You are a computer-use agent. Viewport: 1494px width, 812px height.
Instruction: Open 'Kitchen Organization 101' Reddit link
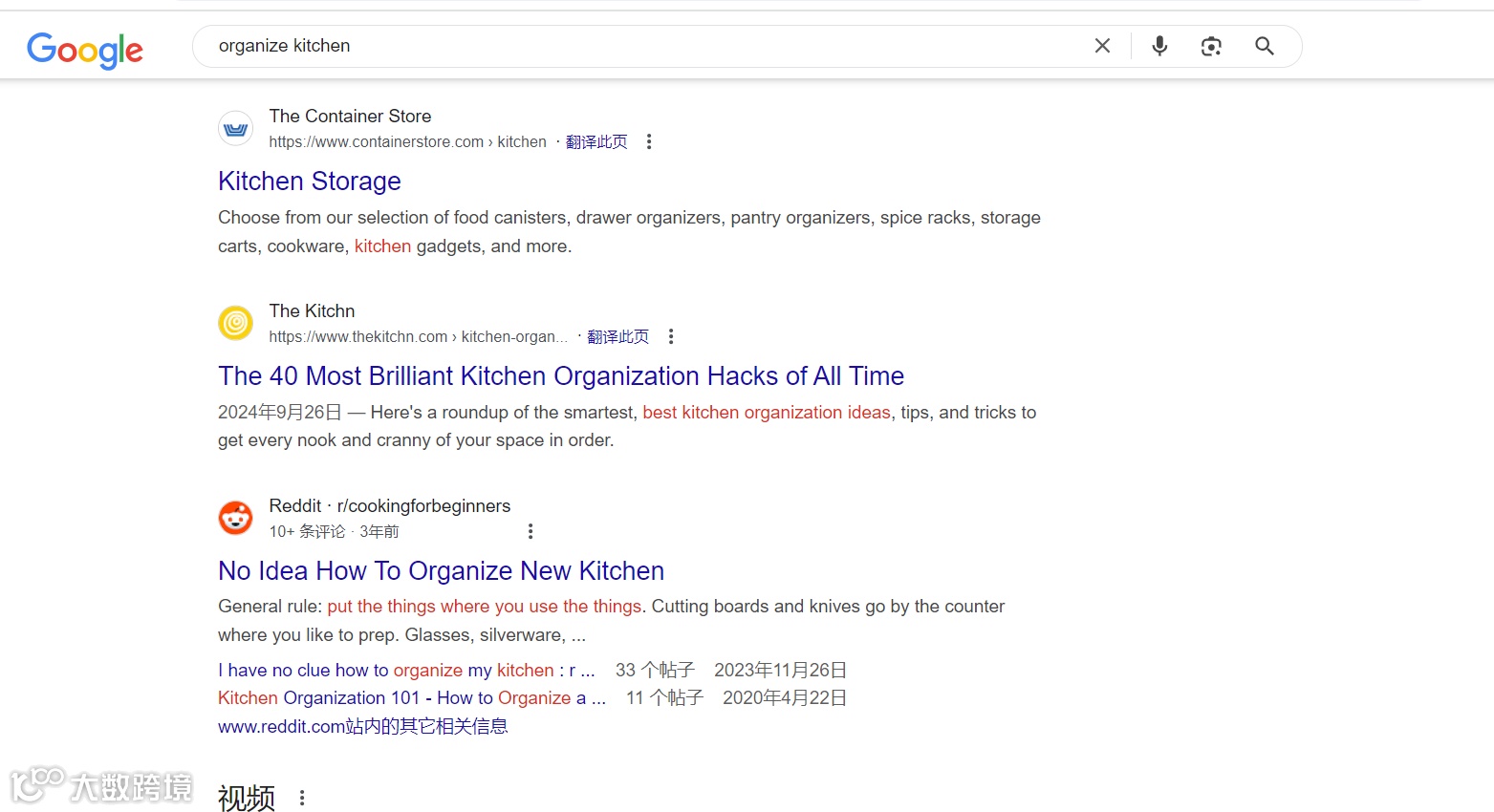(x=412, y=698)
